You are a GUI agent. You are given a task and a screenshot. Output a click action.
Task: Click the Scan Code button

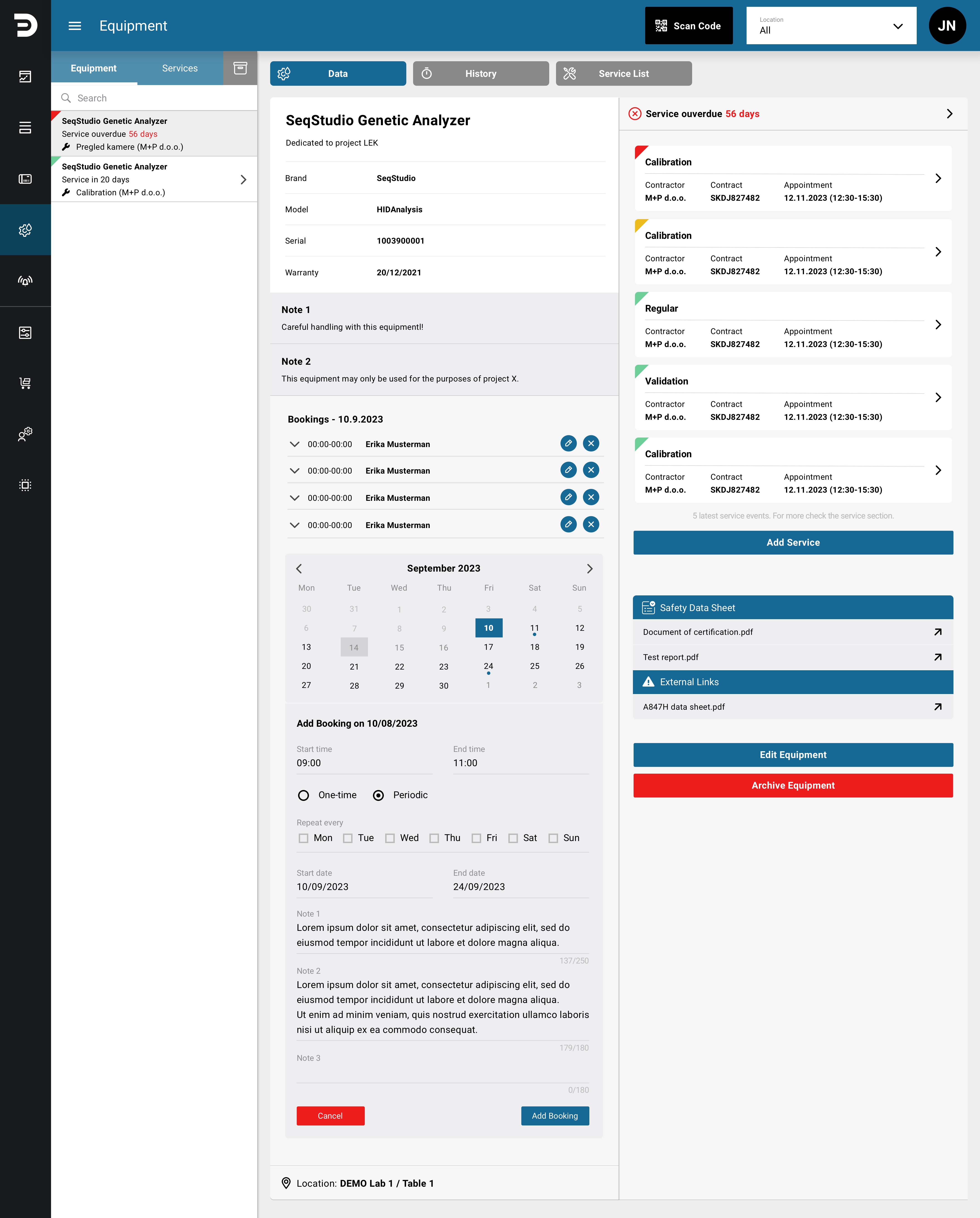pyautogui.click(x=689, y=25)
